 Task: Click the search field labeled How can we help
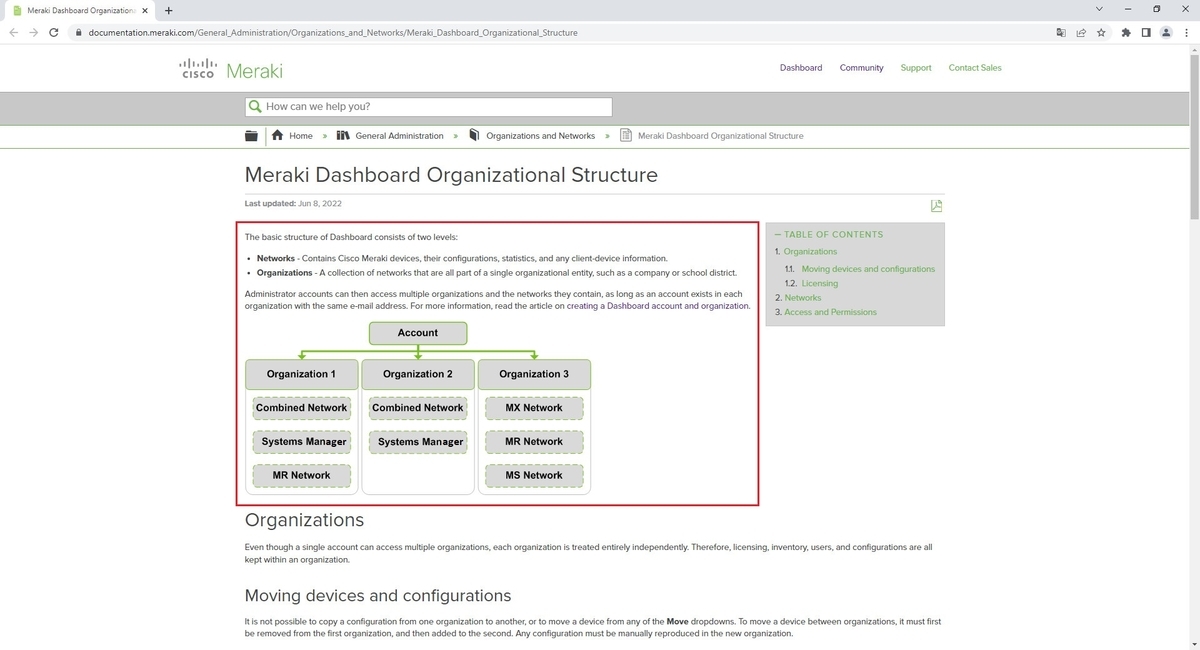pyautogui.click(x=430, y=106)
